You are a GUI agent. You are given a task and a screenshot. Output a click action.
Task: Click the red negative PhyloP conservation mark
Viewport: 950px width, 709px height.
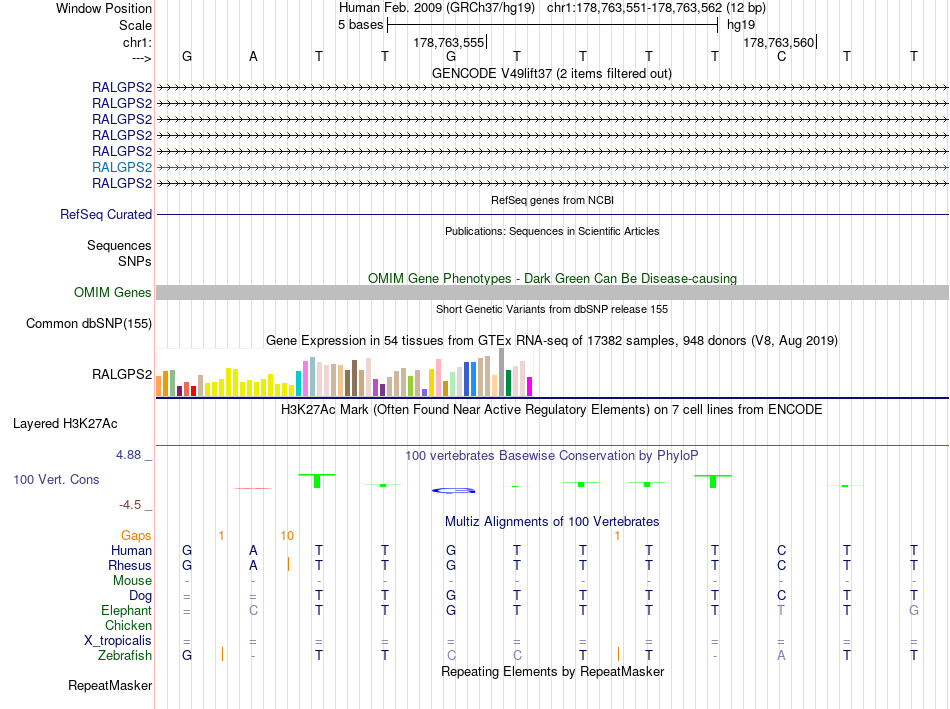[x=253, y=488]
